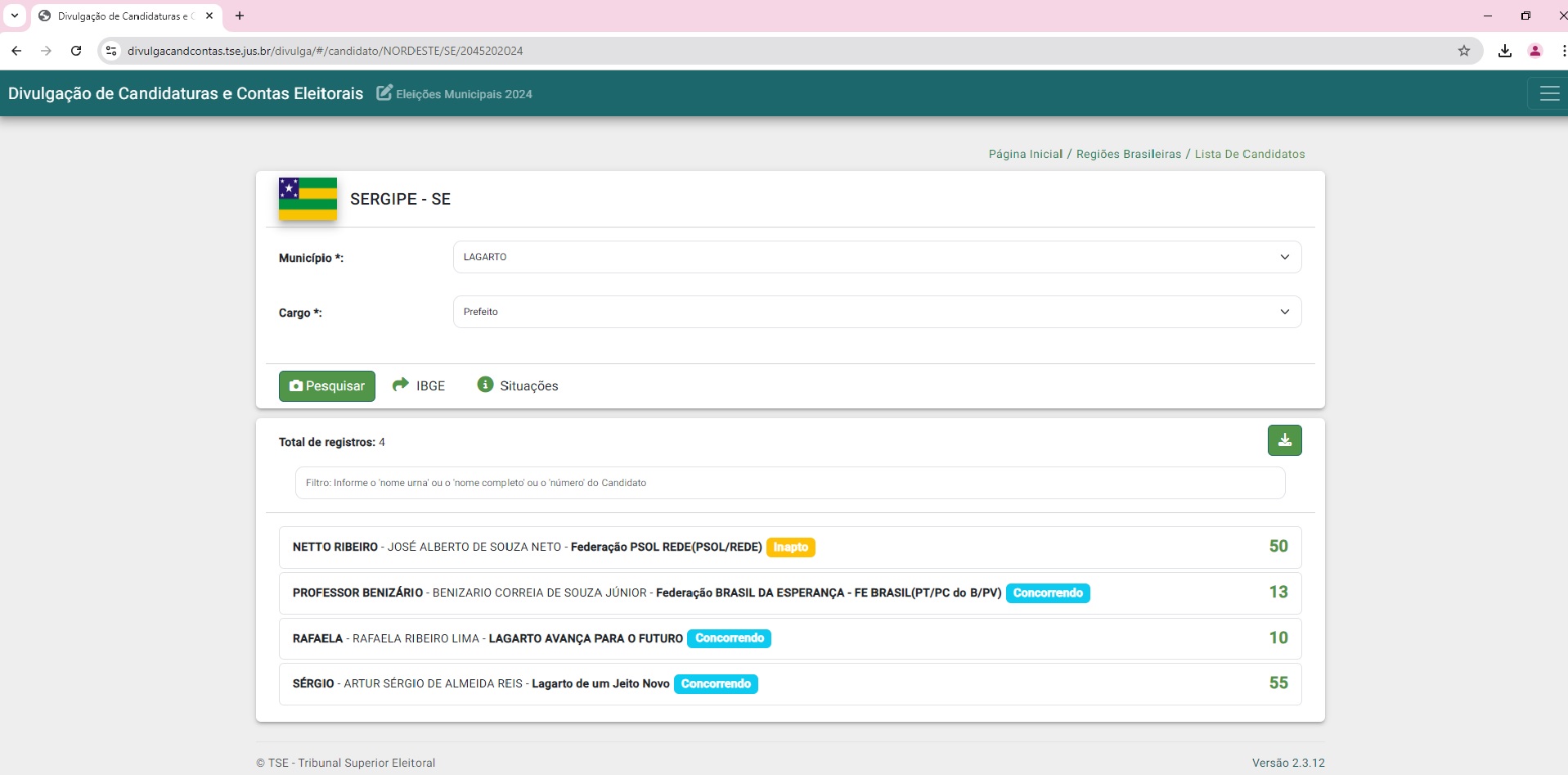Click the browser back arrow
This screenshot has width=1568, height=775.
[x=16, y=51]
